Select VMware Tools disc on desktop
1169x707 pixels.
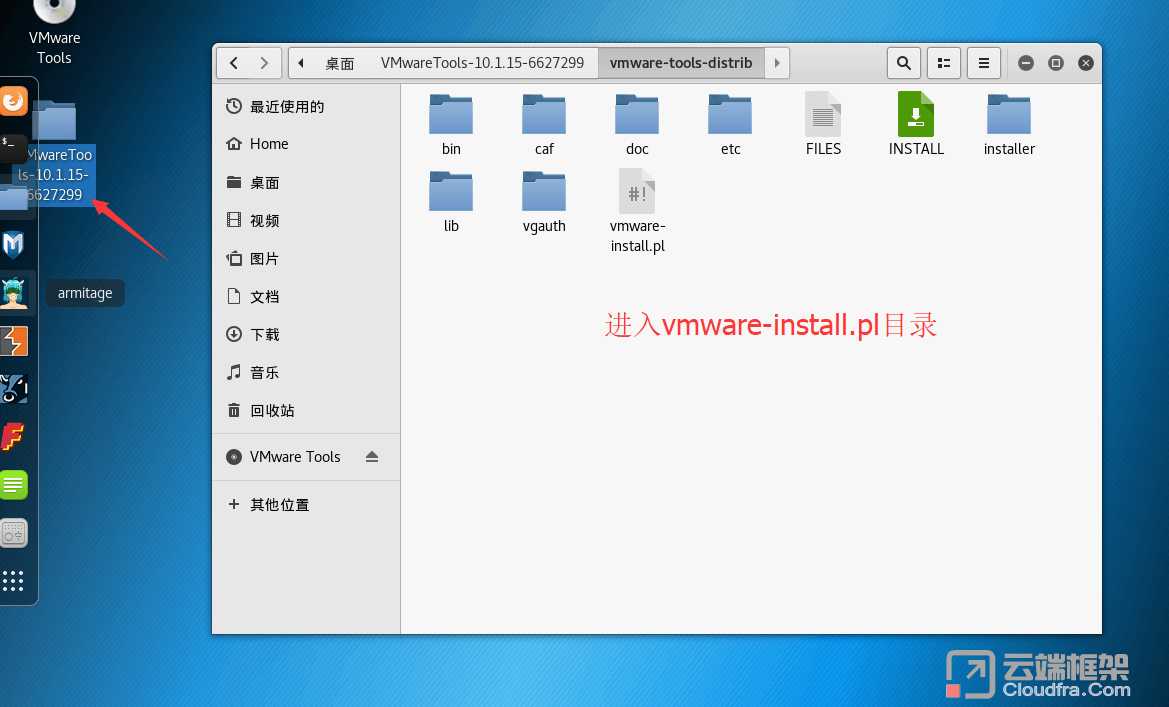click(x=54, y=30)
